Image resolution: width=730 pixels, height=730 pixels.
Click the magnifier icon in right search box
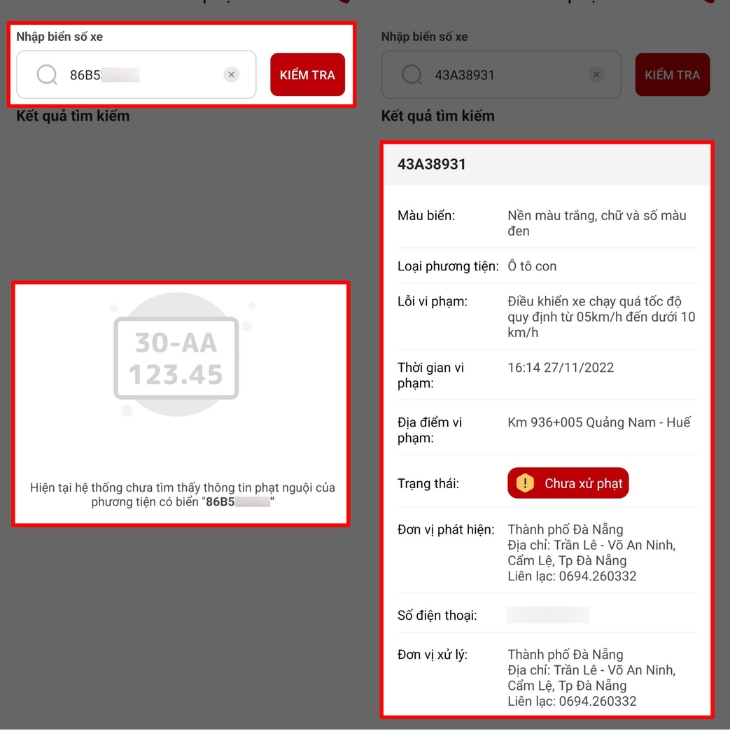(x=412, y=75)
